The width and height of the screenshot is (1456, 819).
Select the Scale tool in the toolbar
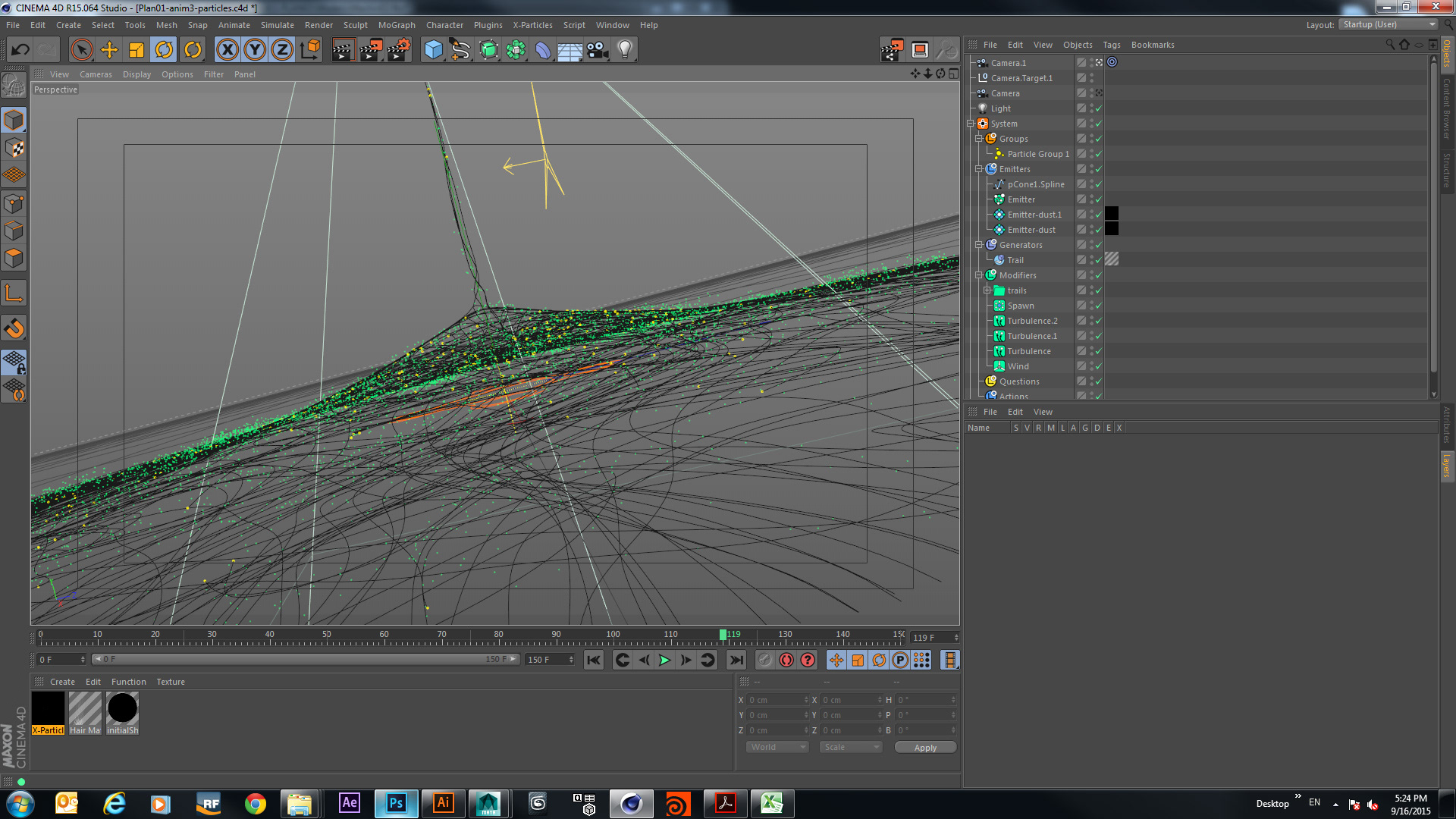pyautogui.click(x=136, y=50)
